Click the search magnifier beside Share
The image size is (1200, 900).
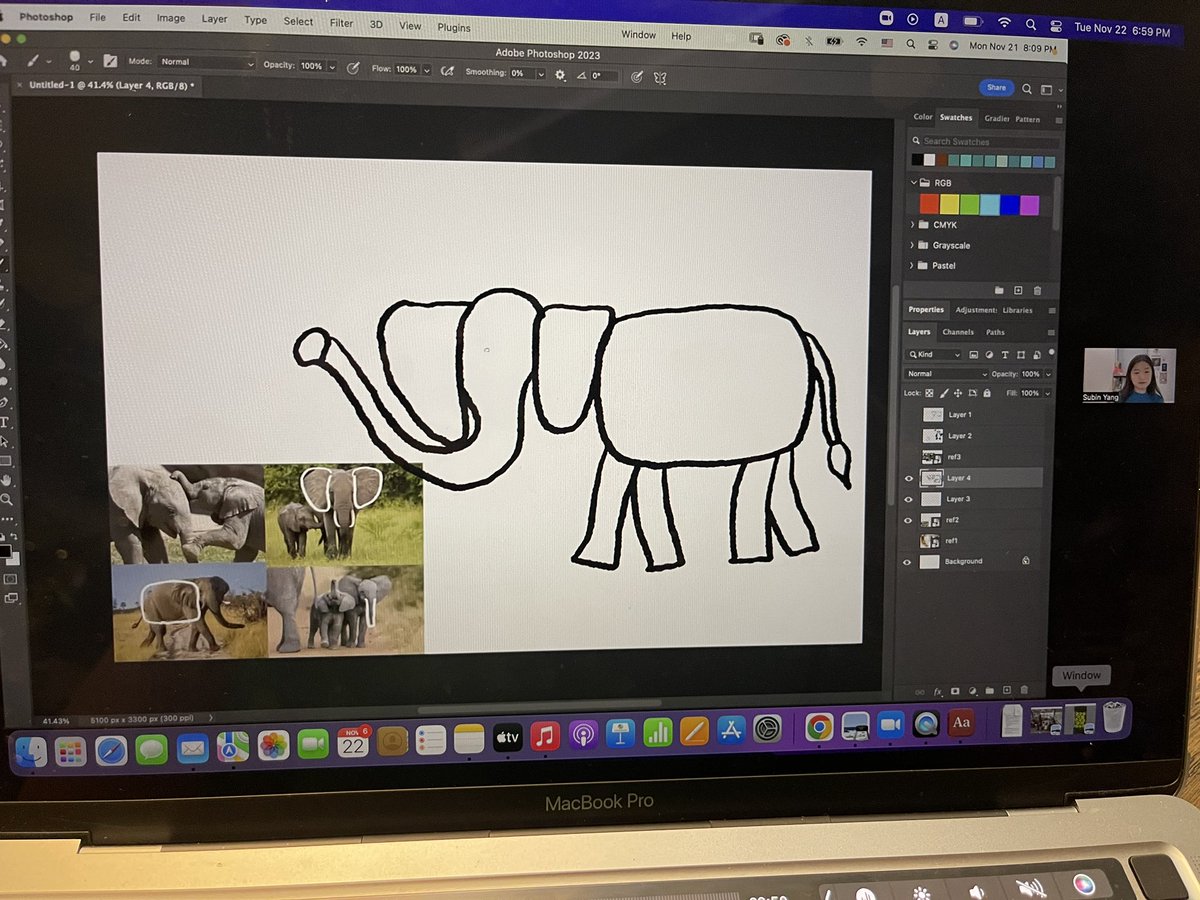point(1027,89)
